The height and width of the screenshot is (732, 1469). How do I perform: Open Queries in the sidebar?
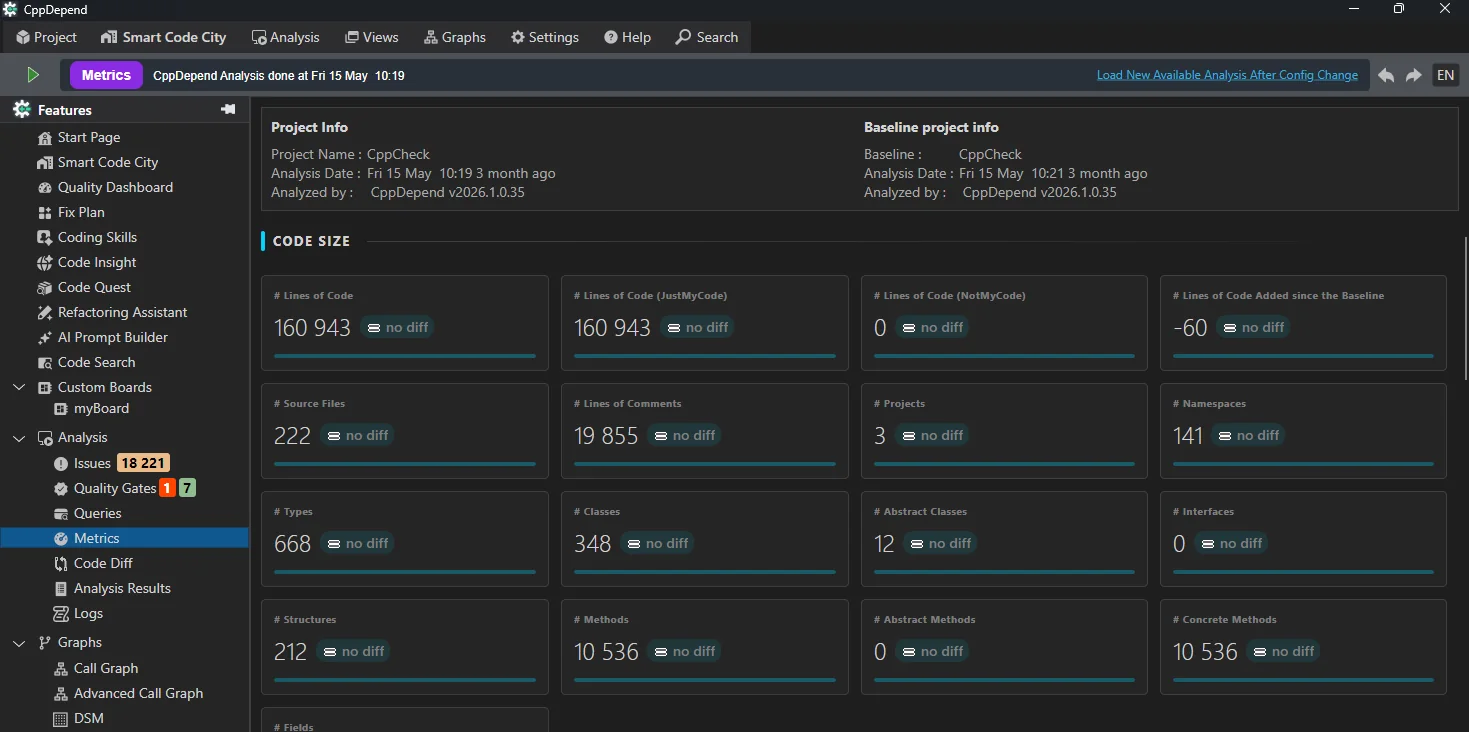pyautogui.click(x=97, y=513)
